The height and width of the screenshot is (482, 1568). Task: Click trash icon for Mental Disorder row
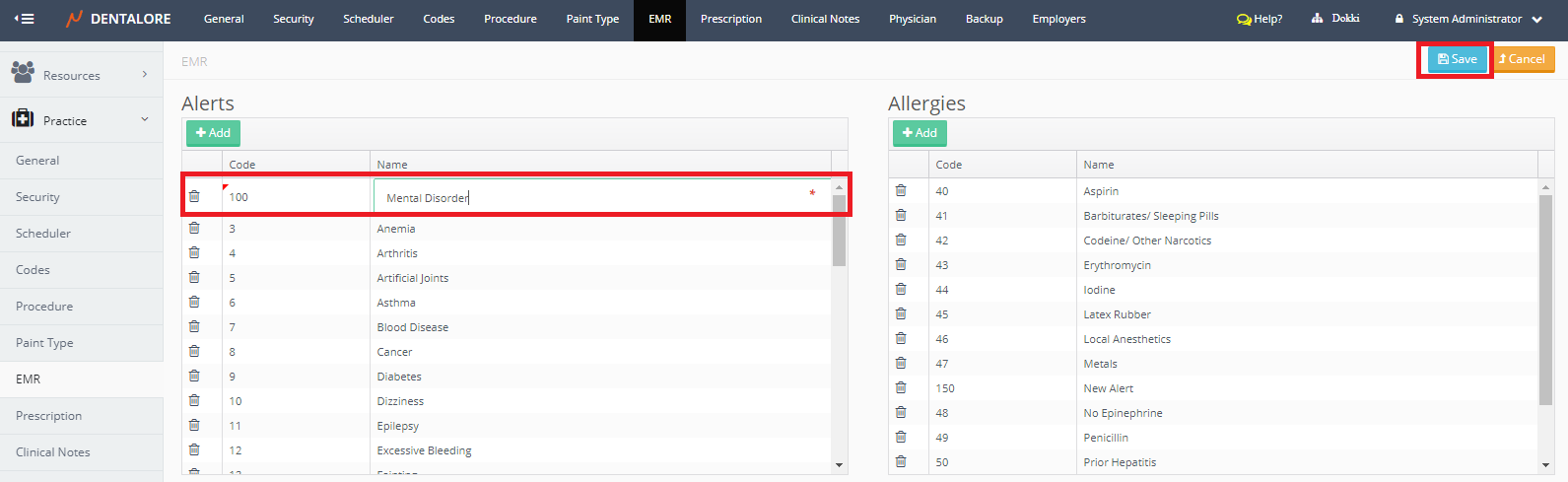[194, 196]
